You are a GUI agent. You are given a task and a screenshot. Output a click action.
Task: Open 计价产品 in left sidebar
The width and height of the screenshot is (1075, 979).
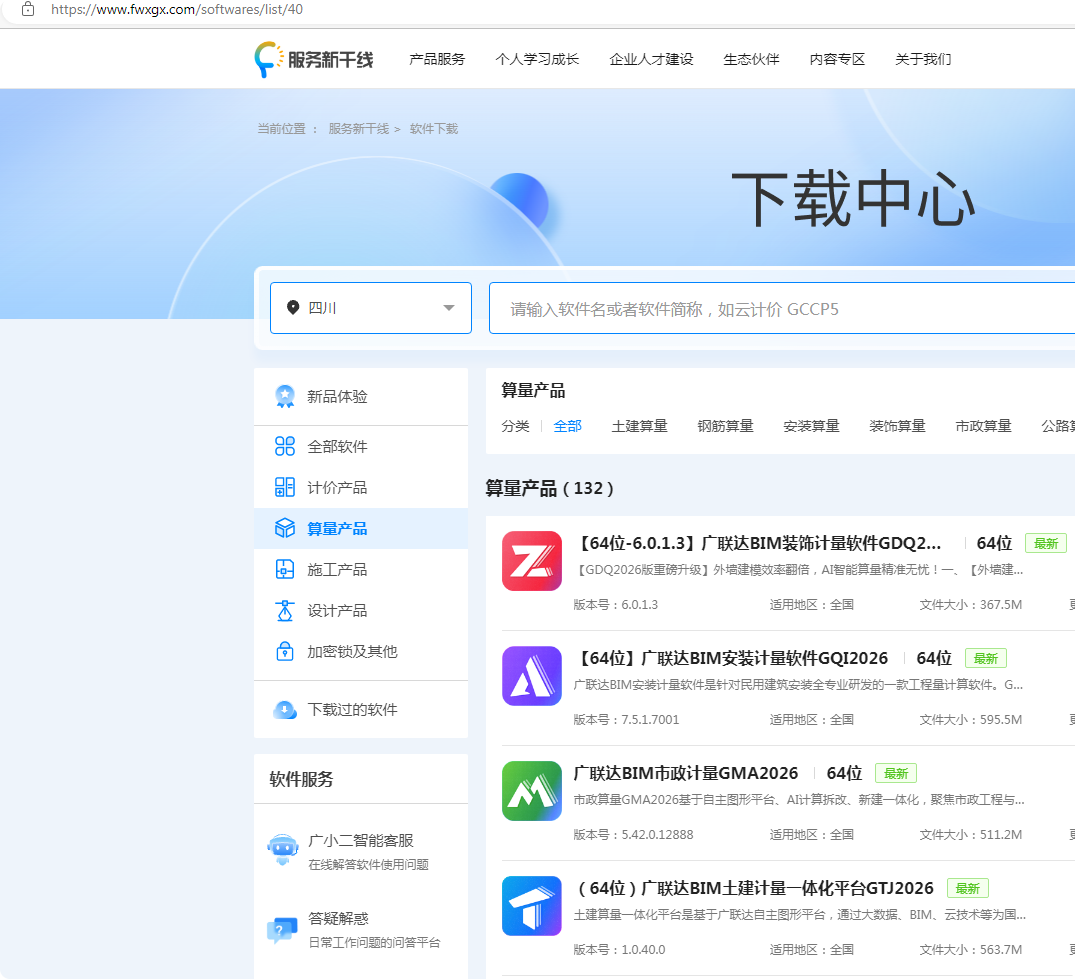(x=361, y=487)
